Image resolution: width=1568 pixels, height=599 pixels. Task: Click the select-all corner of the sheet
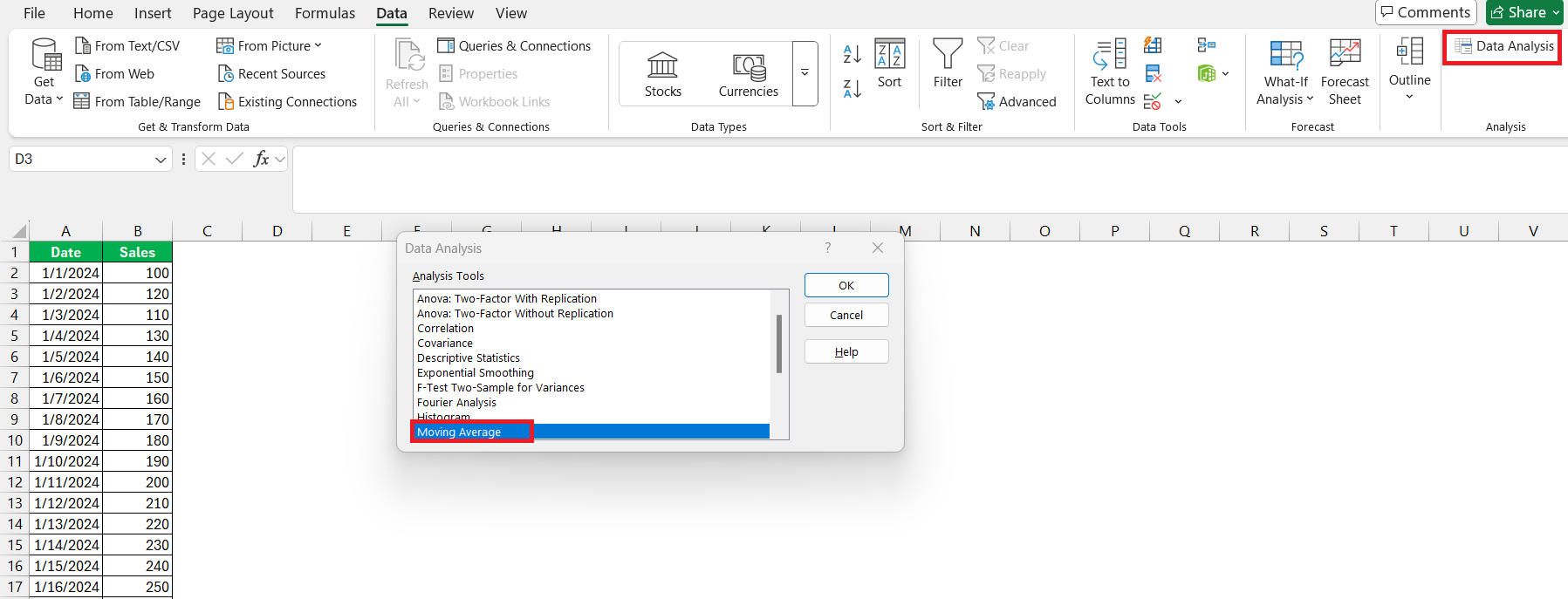click(x=18, y=232)
